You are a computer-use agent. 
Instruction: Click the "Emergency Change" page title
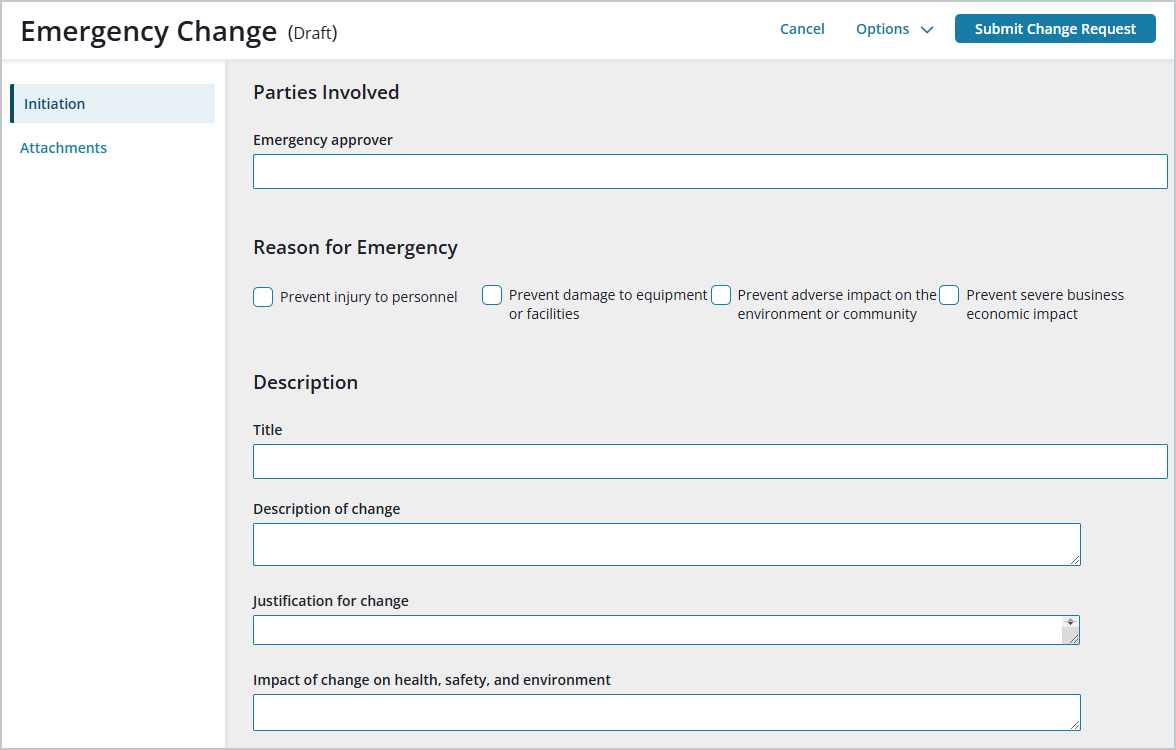148,32
